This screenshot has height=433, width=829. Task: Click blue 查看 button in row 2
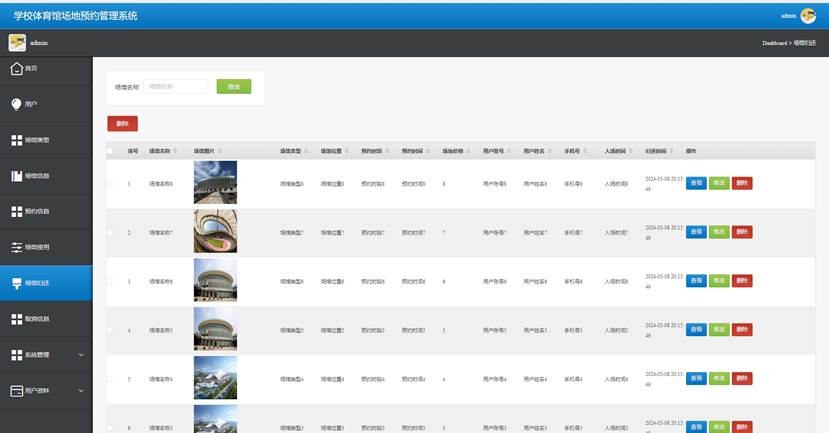(x=696, y=232)
